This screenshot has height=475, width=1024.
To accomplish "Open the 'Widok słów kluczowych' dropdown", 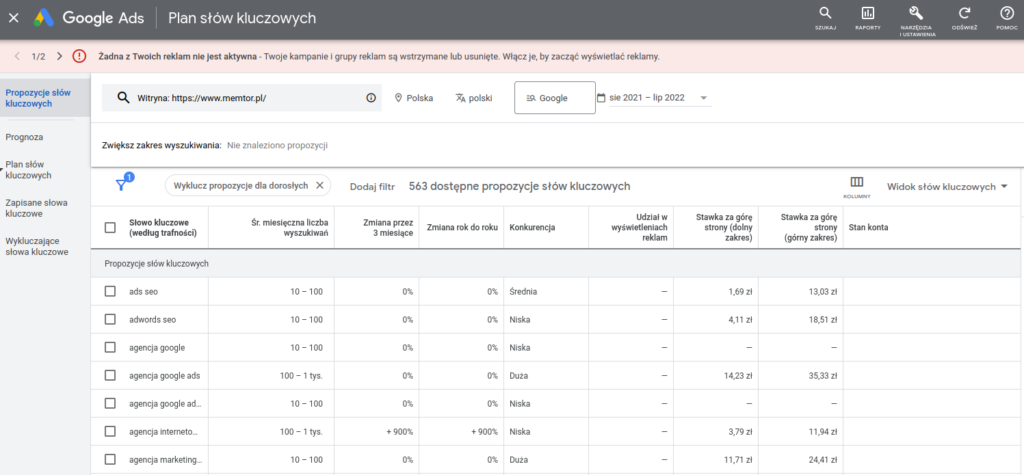I will [x=946, y=186].
